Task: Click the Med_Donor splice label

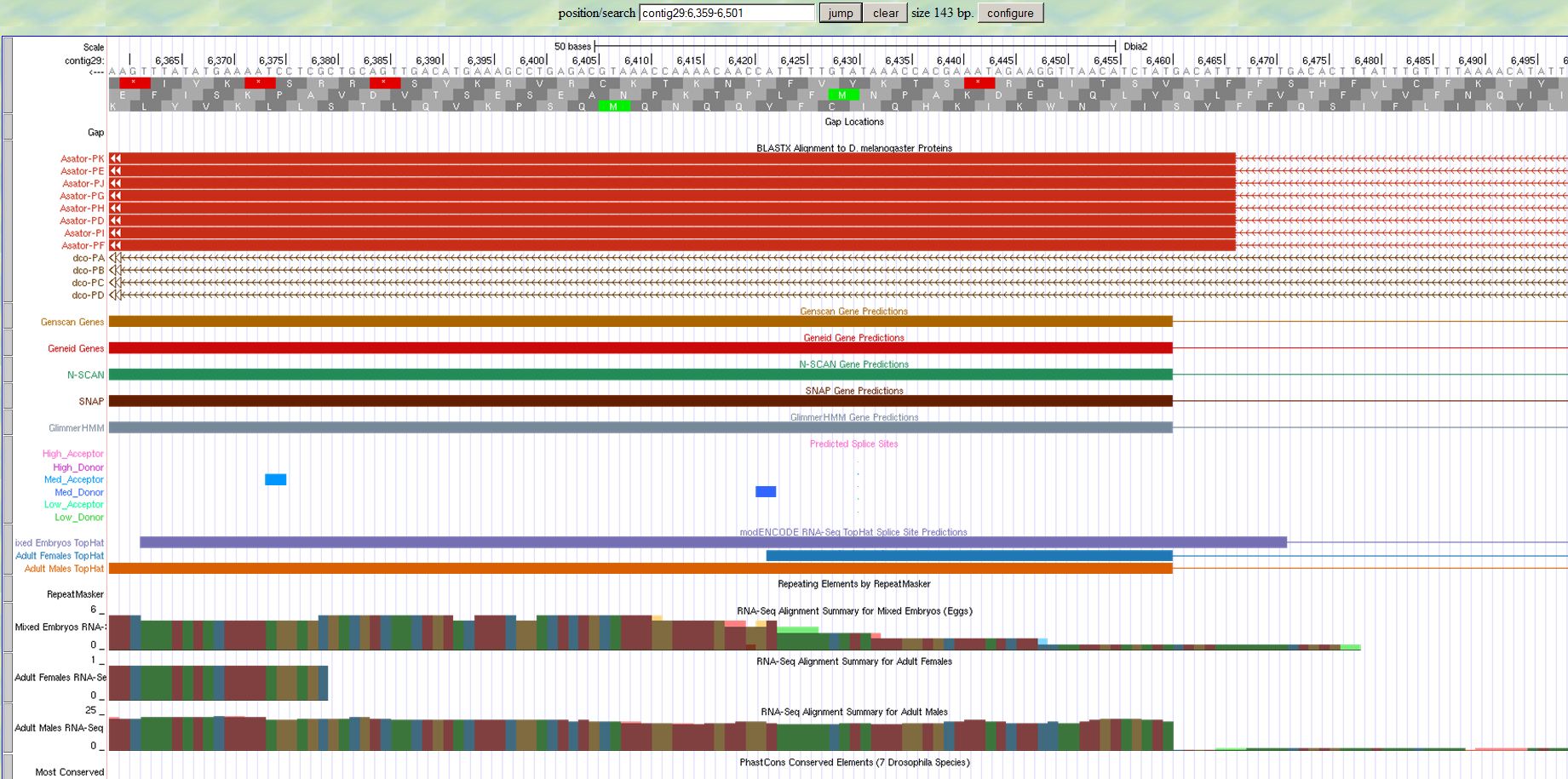Action: click(79, 492)
